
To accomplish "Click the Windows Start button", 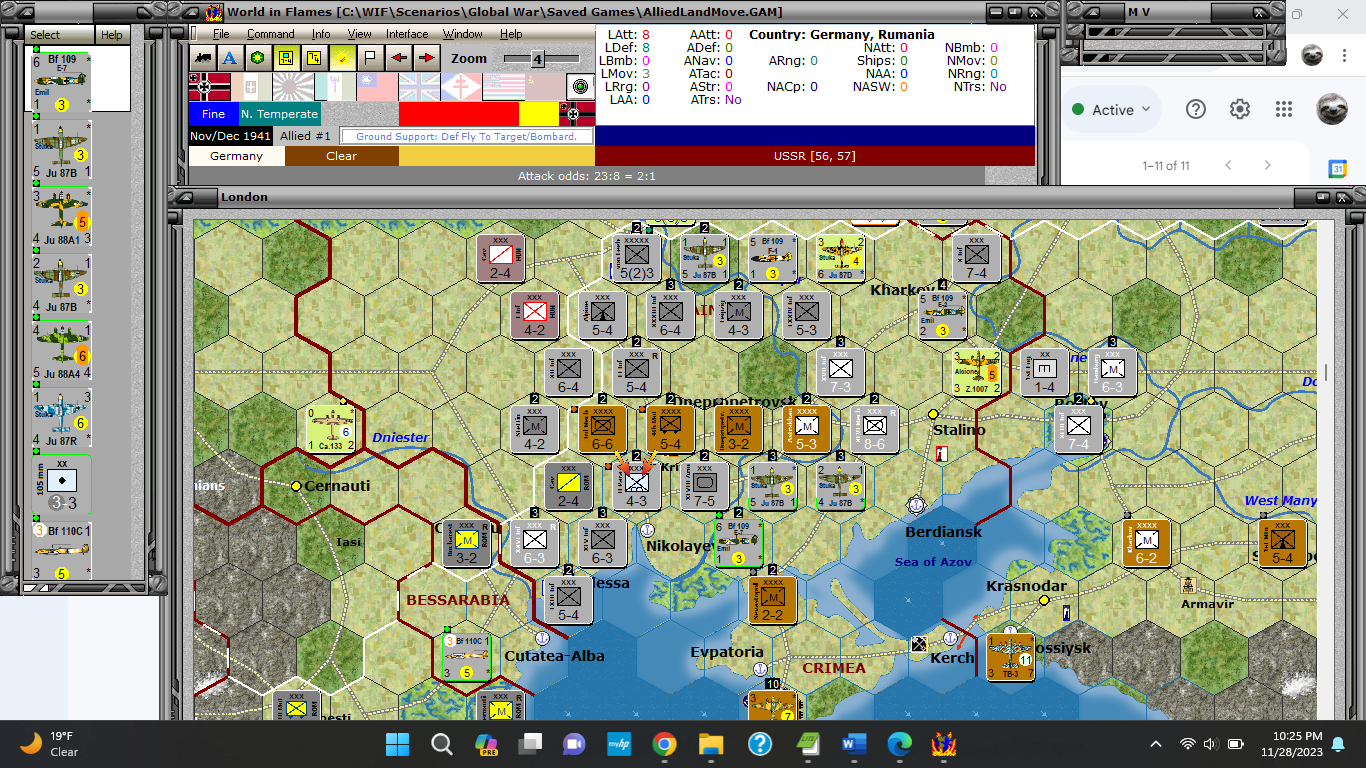I will 397,744.
